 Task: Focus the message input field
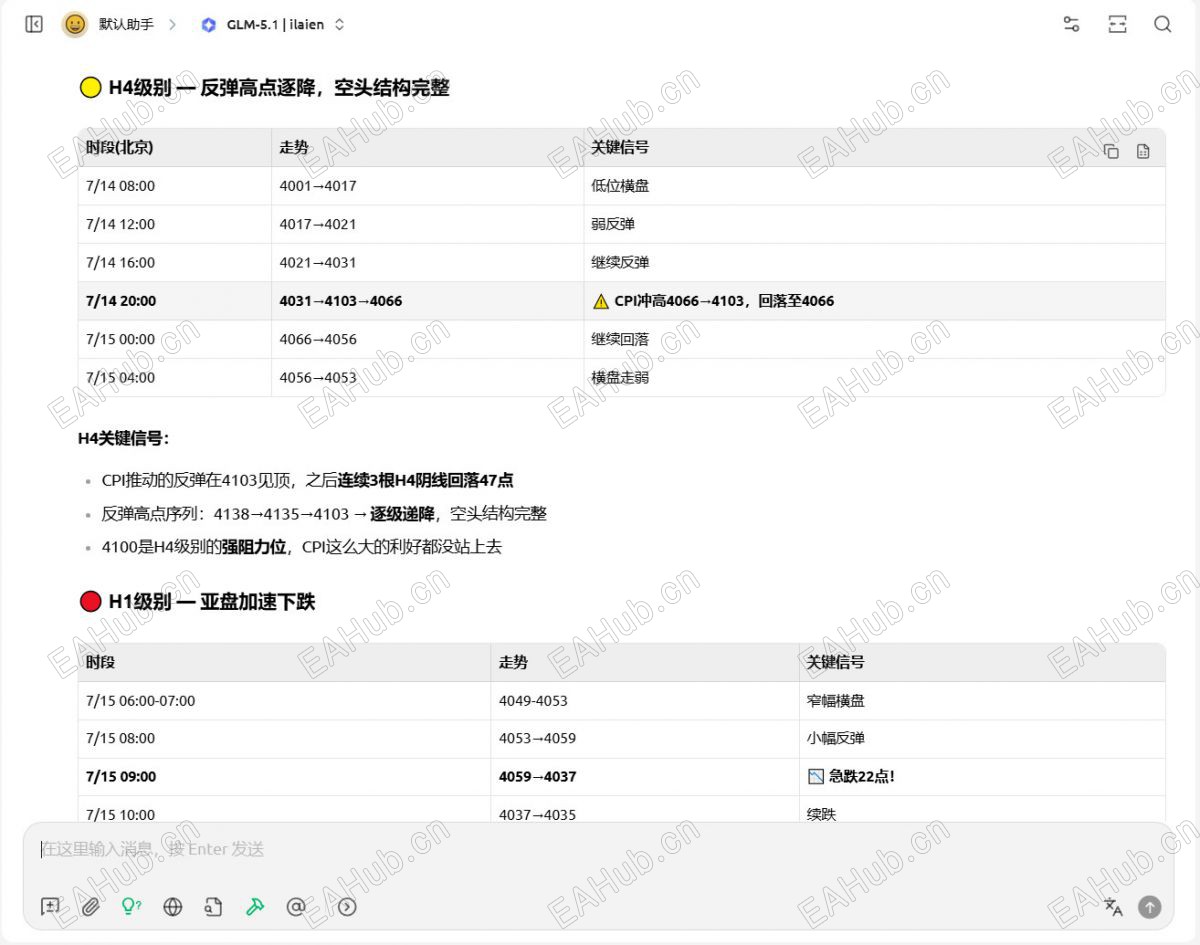point(598,849)
